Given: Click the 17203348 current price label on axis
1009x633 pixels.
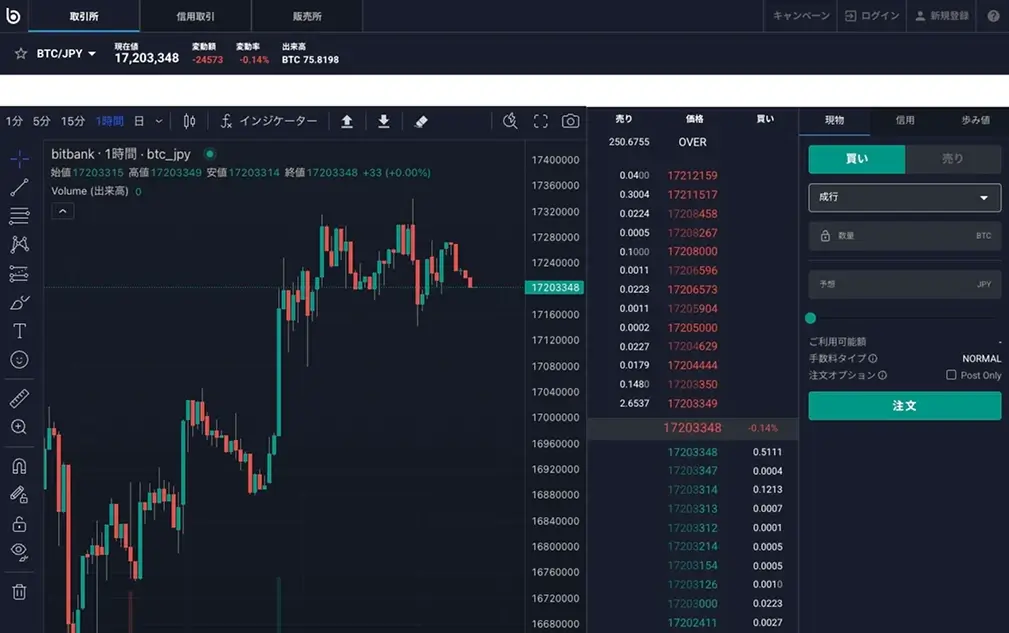Looking at the screenshot, I should pyautogui.click(x=555, y=288).
